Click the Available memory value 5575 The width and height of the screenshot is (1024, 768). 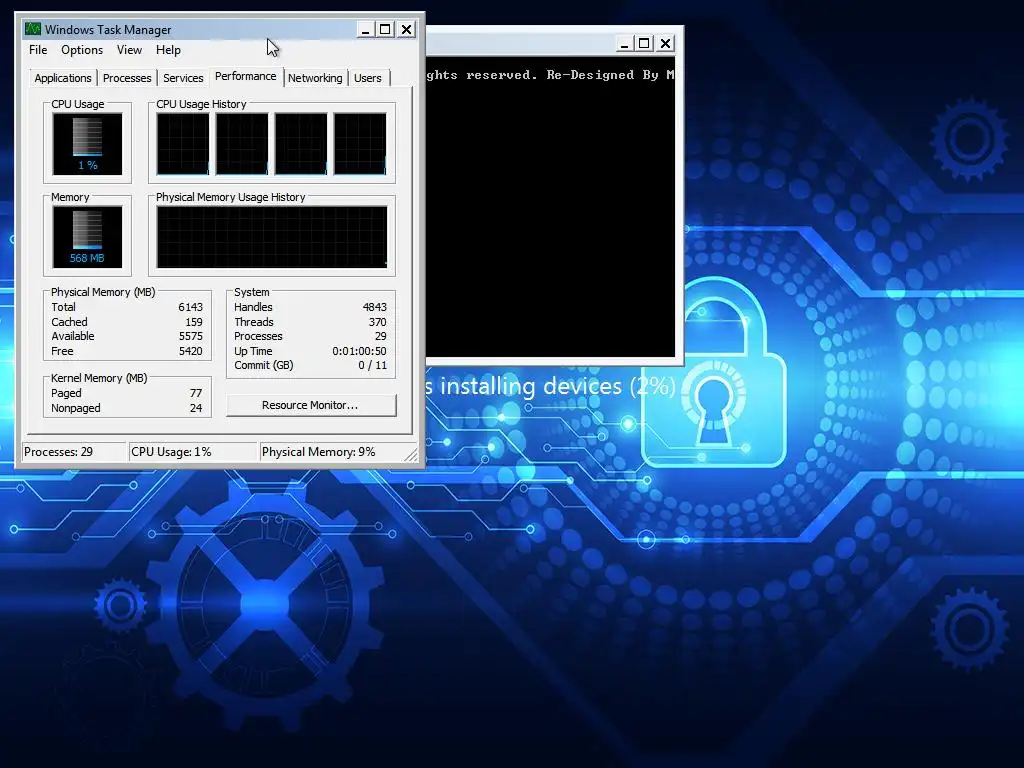[x=190, y=336]
